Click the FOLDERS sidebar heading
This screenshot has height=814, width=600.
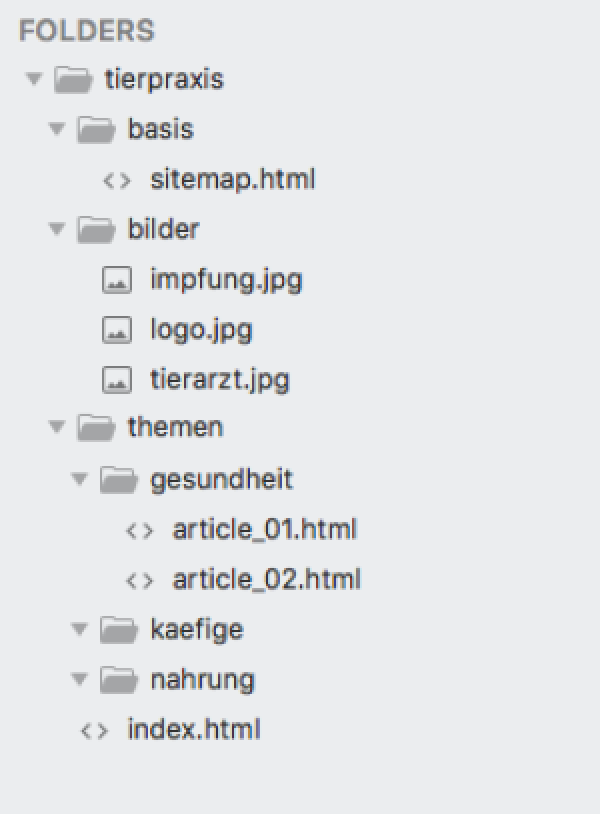pos(87,31)
